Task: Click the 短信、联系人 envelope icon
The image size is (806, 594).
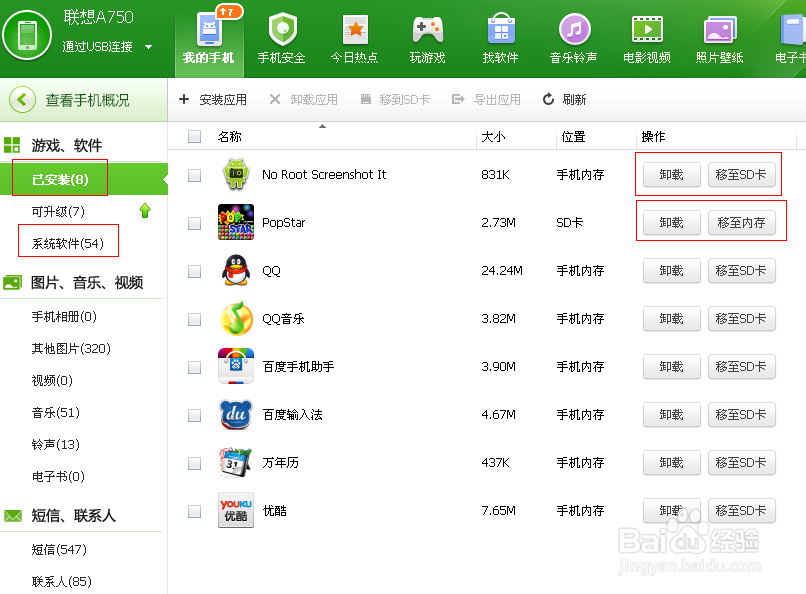Action: [13, 515]
